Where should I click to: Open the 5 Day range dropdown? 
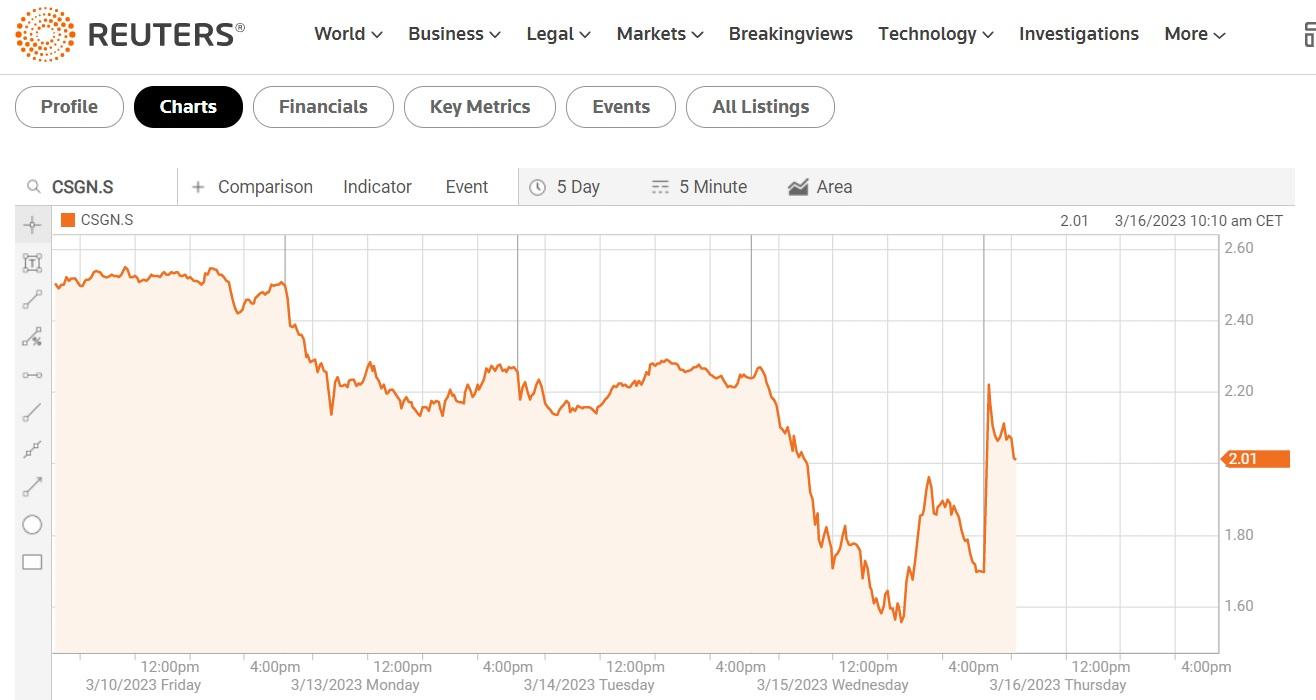click(x=565, y=187)
